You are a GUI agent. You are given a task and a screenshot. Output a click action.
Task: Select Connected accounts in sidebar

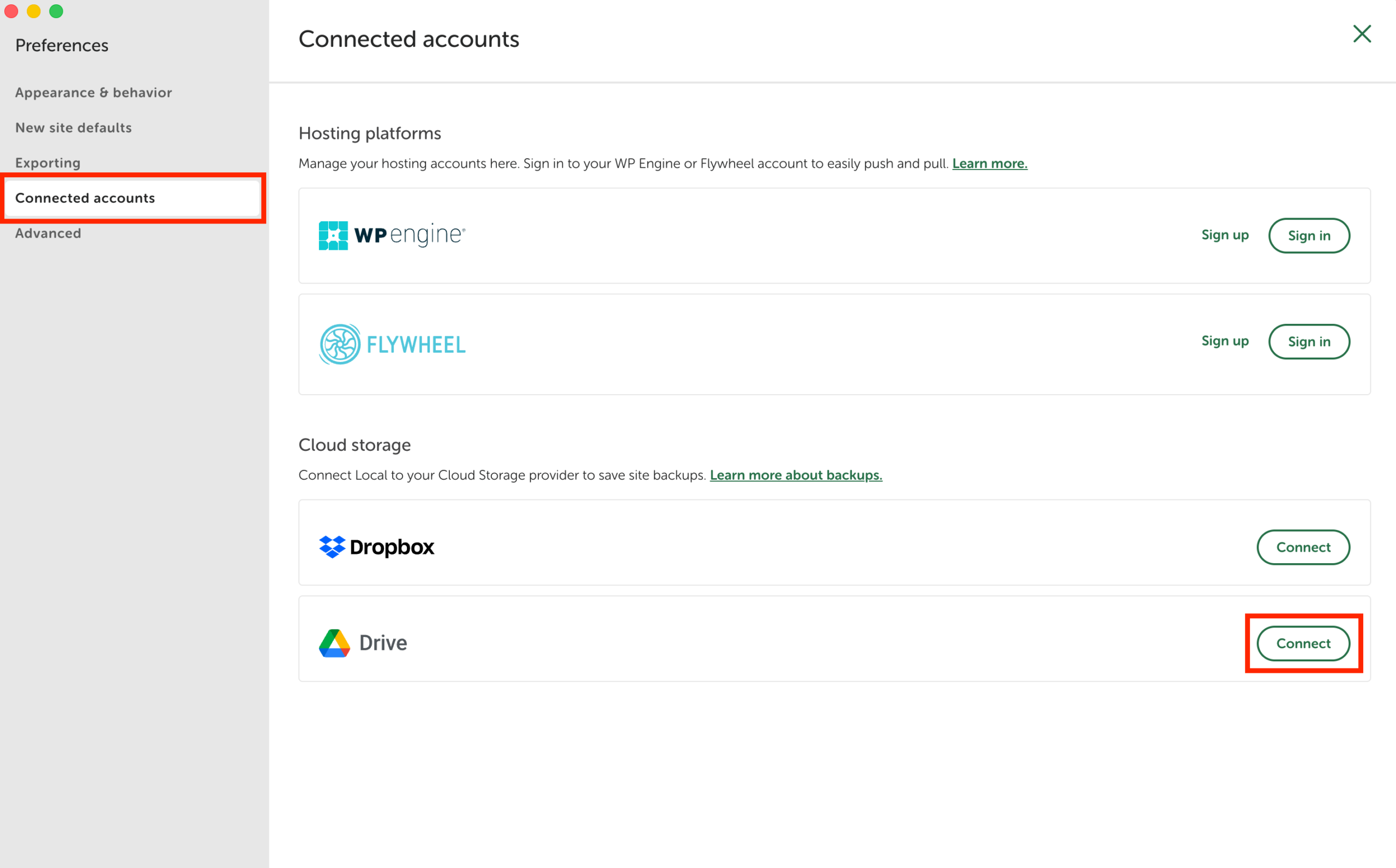click(133, 198)
